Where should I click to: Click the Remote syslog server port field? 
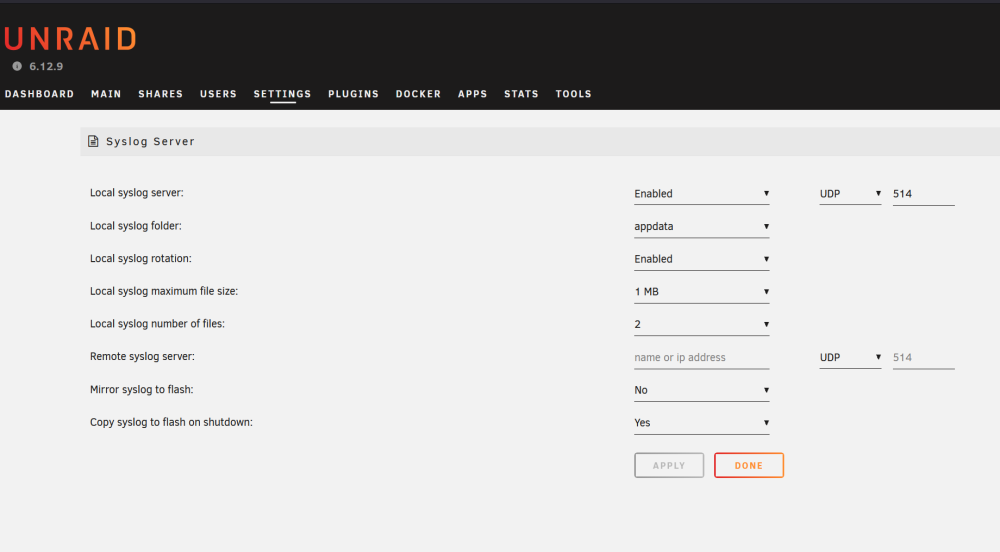pos(923,358)
